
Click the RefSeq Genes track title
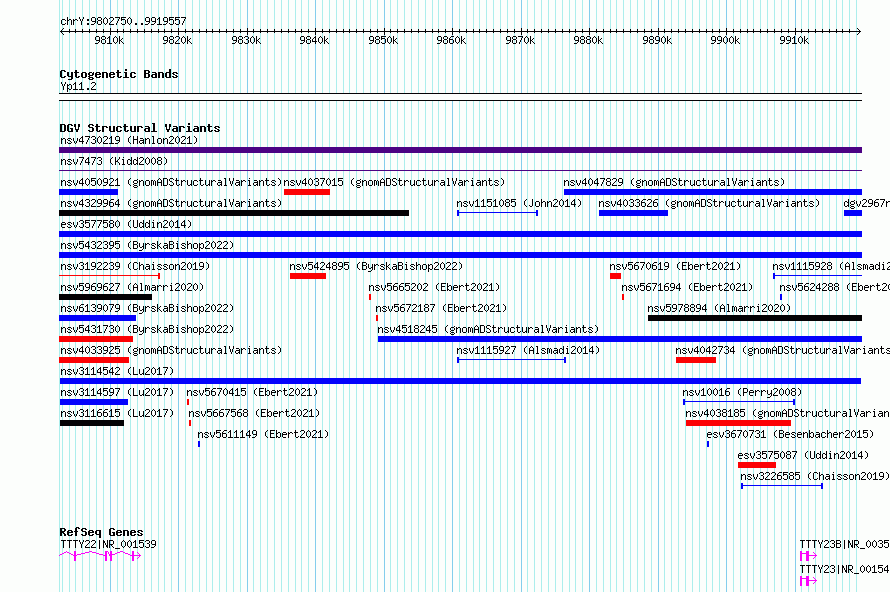click(101, 532)
